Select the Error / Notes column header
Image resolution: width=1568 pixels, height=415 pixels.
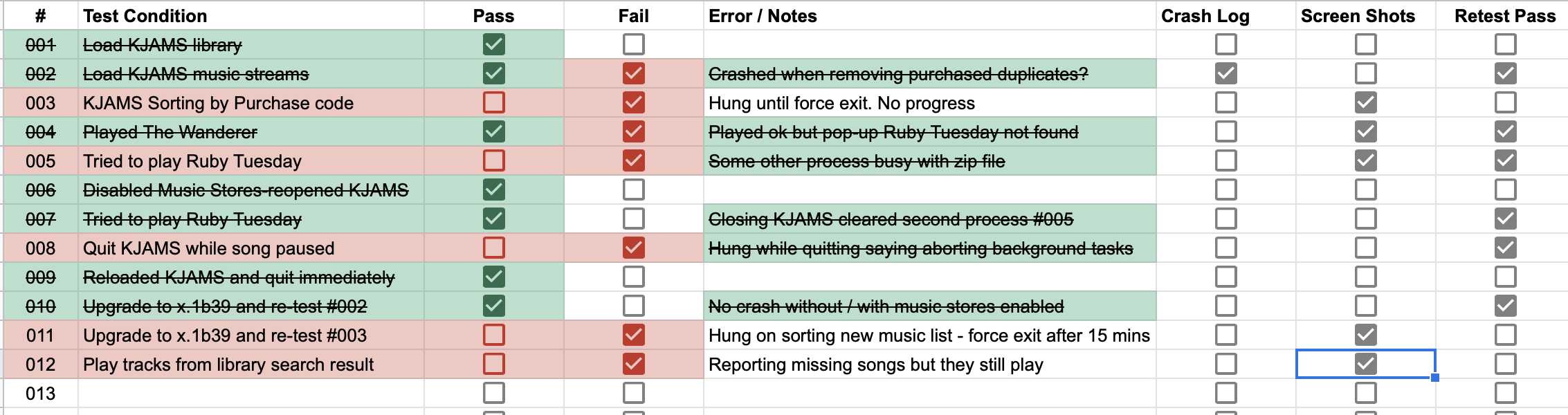click(929, 16)
